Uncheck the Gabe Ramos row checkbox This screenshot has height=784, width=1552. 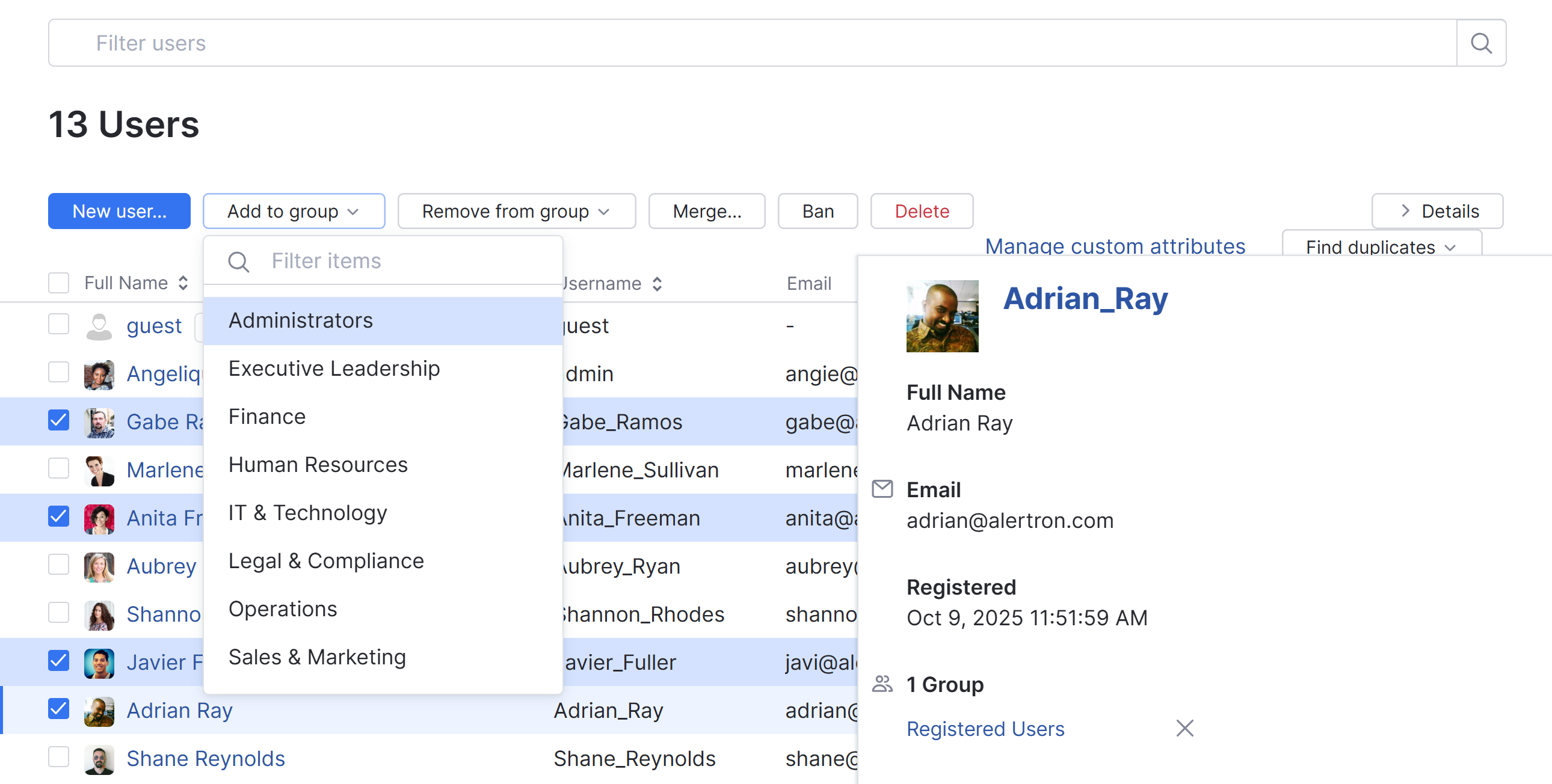(x=58, y=421)
